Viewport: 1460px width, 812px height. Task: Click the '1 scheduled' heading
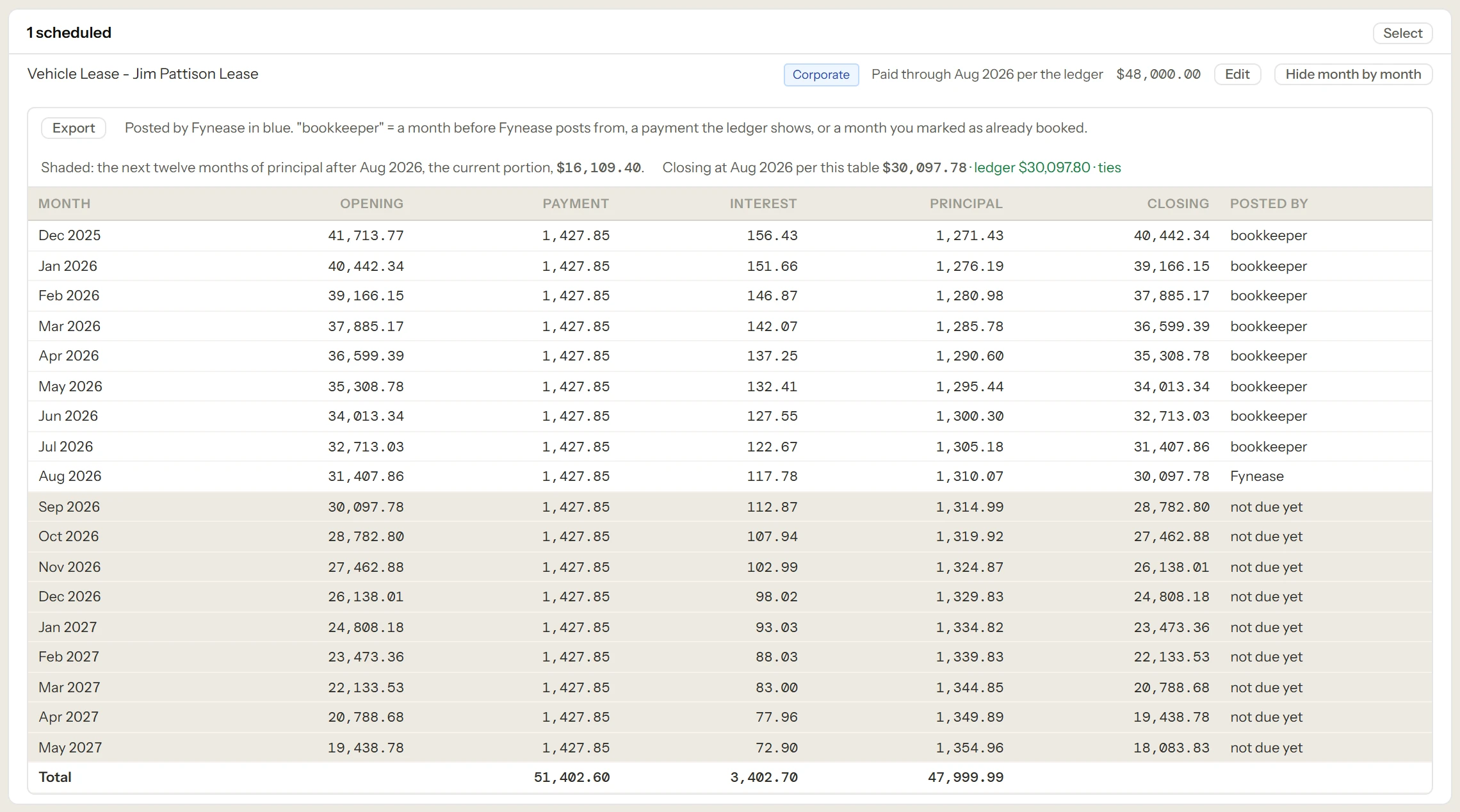69,33
